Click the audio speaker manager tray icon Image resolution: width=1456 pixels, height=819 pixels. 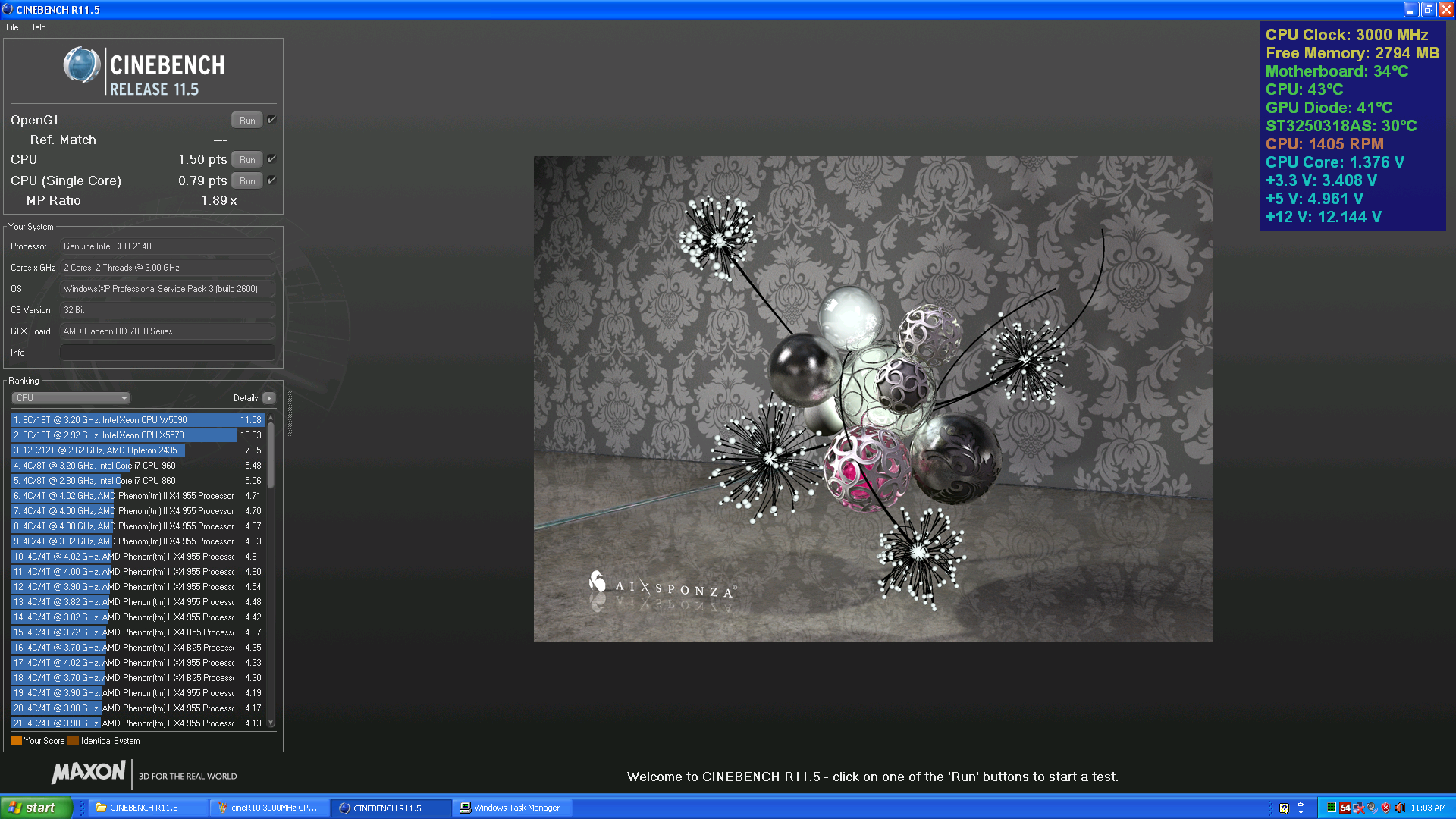[1372, 808]
